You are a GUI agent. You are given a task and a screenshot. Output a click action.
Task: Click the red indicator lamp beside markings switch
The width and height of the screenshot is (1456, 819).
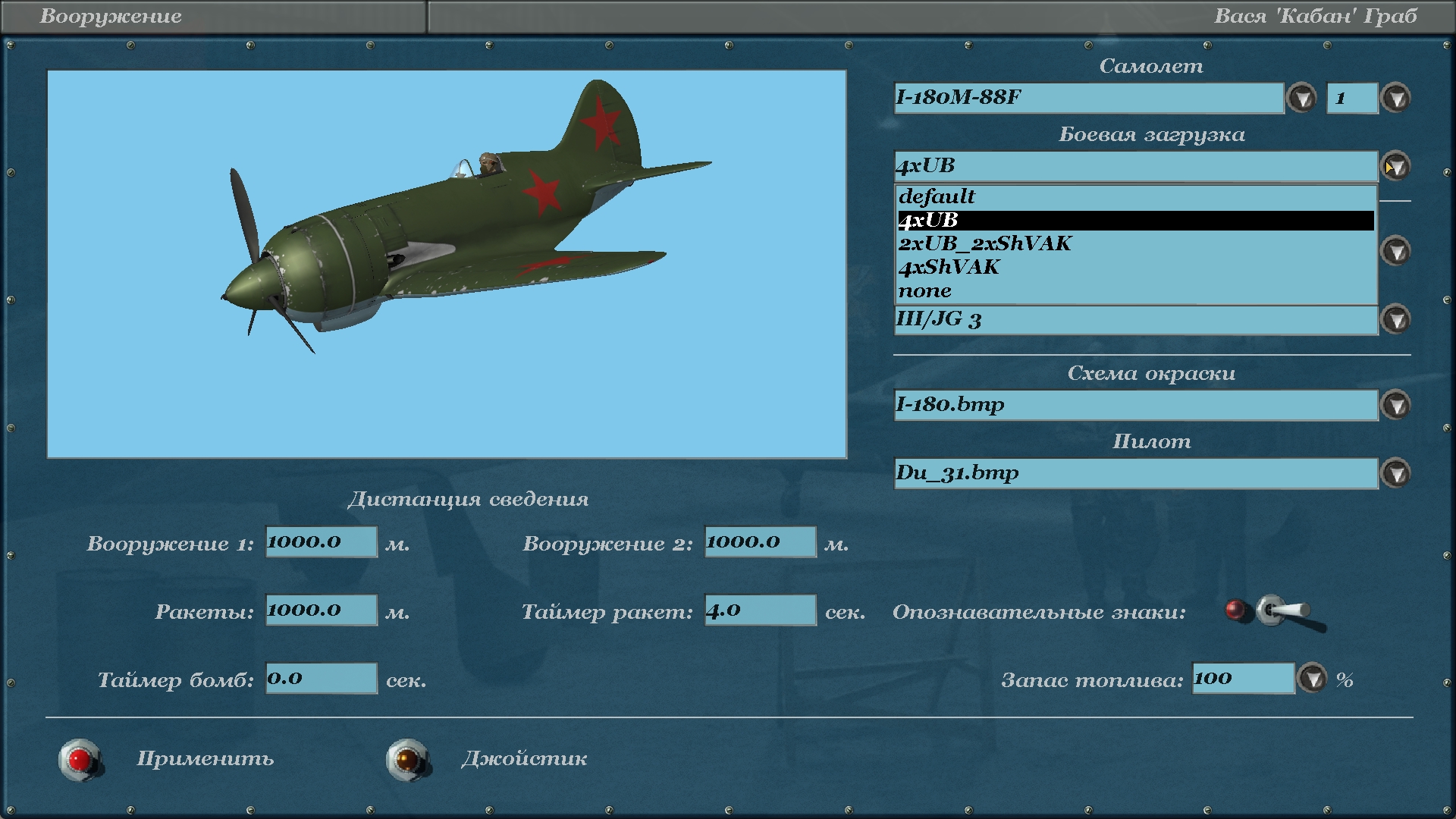tap(1235, 610)
